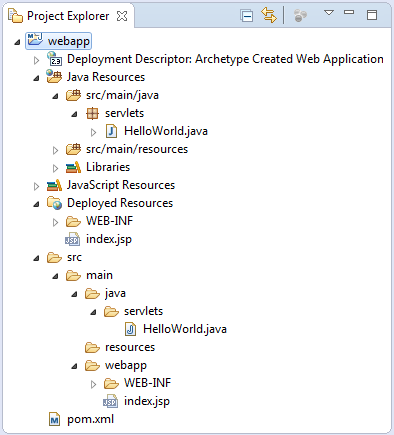The image size is (394, 435).
Task: Close the Project Explorer view tab
Action: click(122, 16)
